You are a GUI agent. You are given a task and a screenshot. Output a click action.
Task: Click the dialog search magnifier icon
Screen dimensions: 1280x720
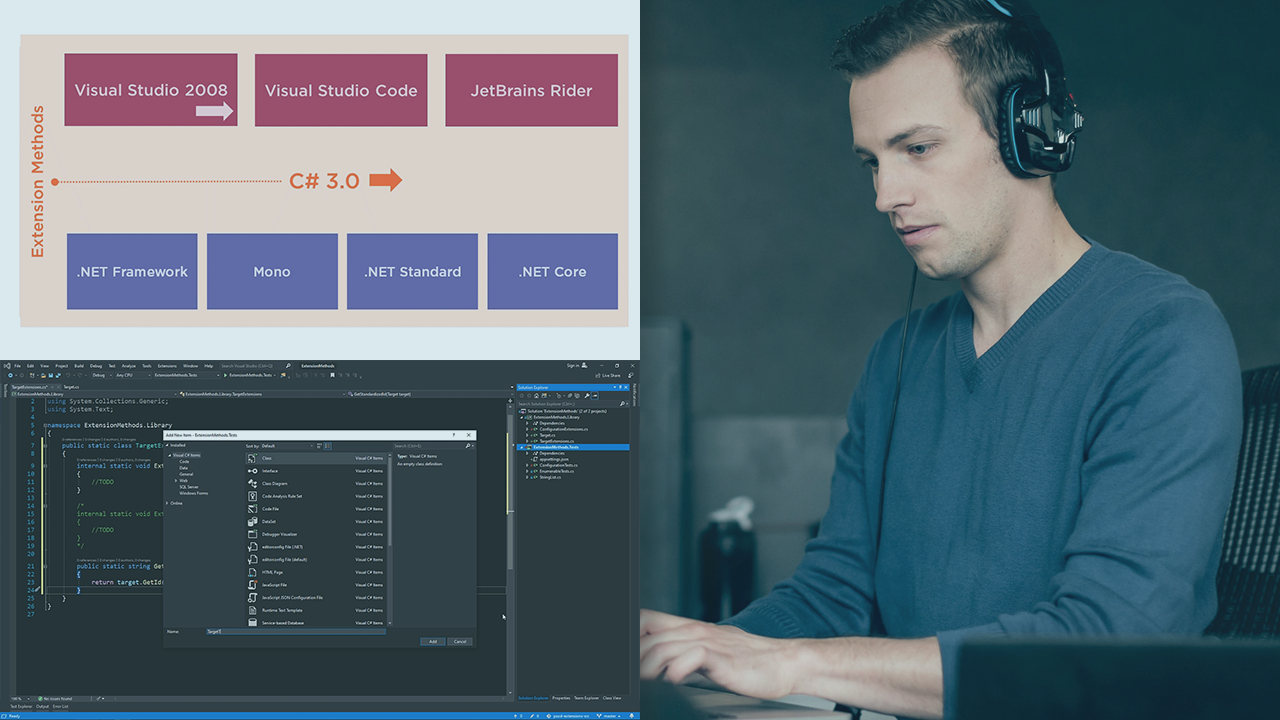[468, 446]
